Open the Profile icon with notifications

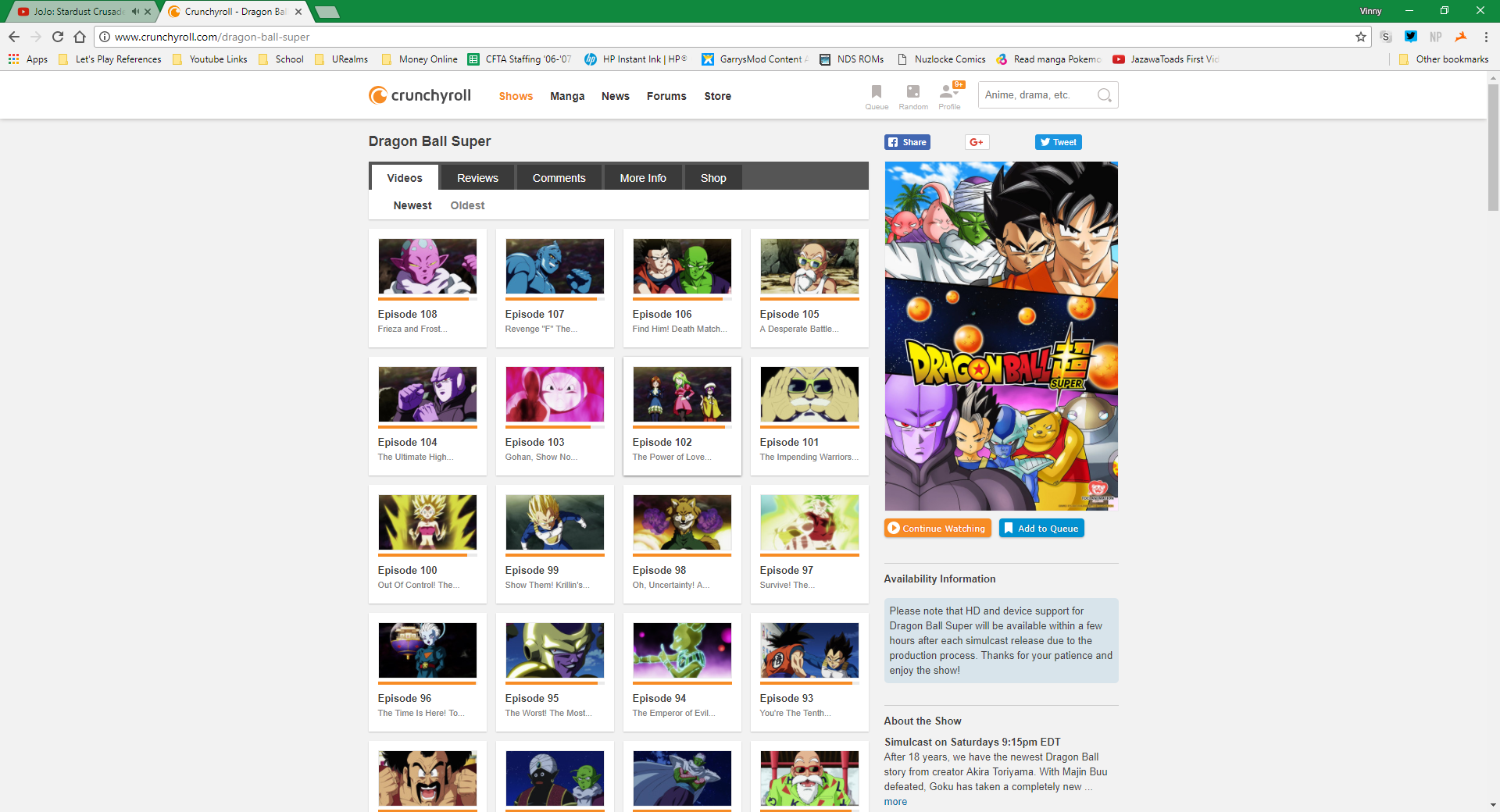950,97
